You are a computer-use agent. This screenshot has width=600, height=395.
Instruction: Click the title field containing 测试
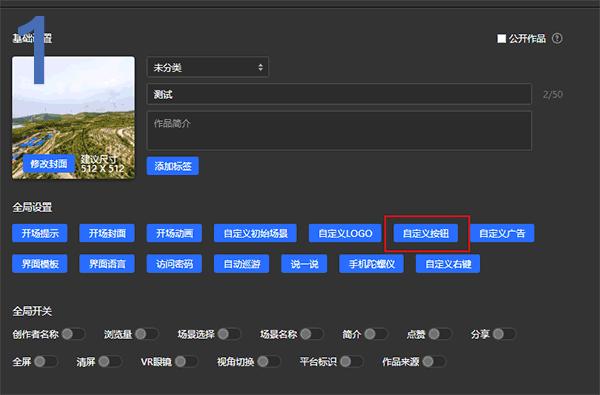click(339, 94)
